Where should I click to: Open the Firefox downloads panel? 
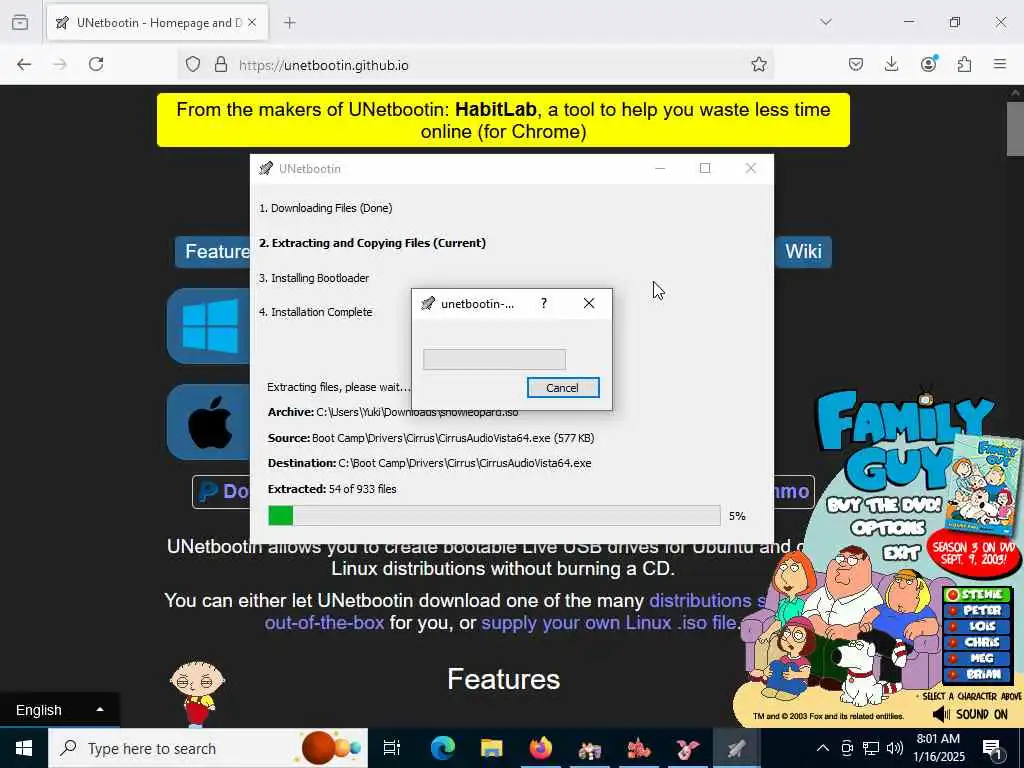tap(891, 64)
